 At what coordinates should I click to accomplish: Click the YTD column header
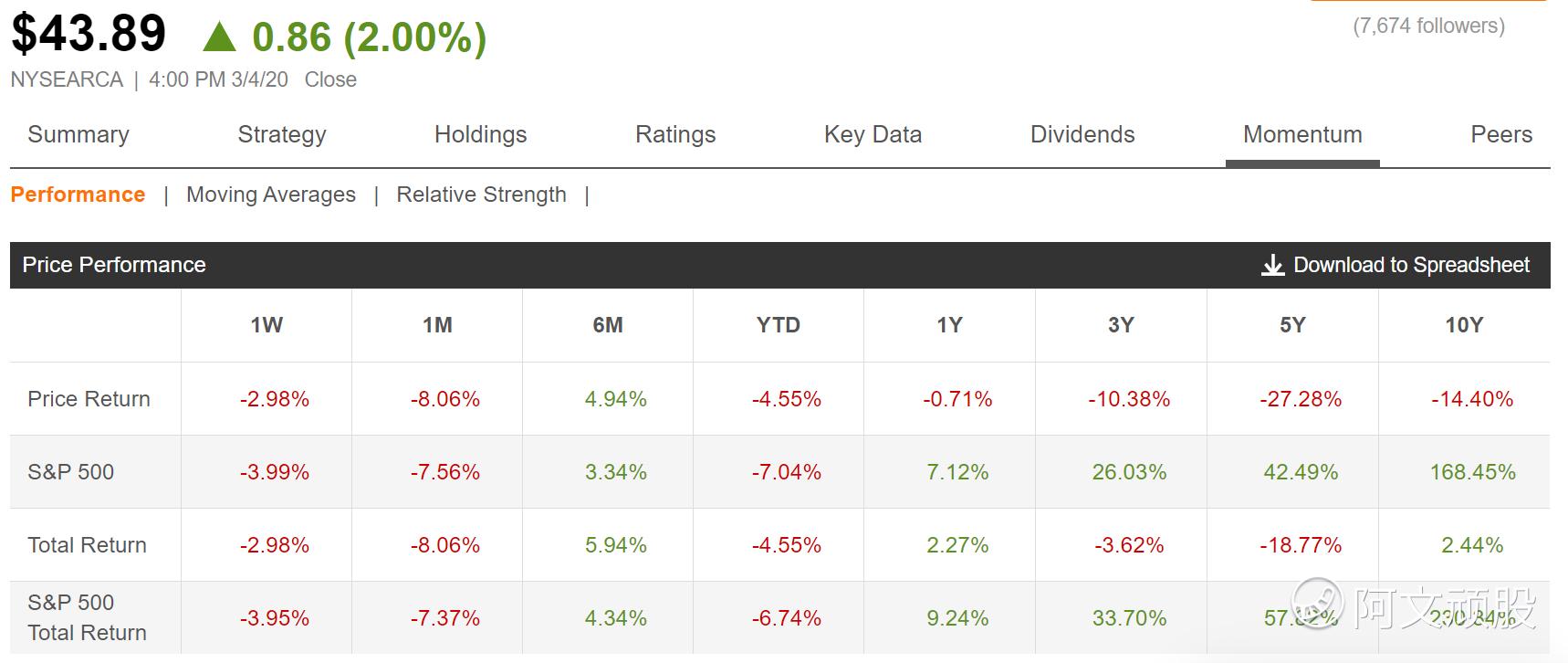click(x=779, y=325)
